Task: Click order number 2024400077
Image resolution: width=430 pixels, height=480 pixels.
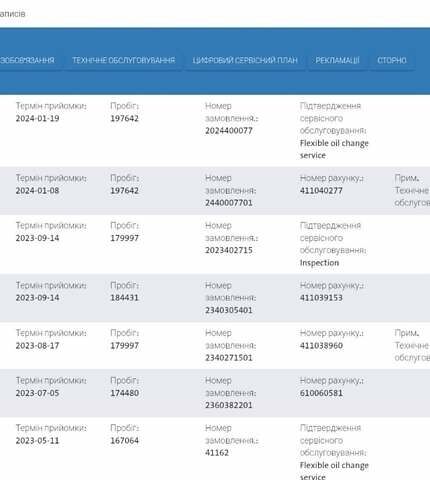Action: 229,131
